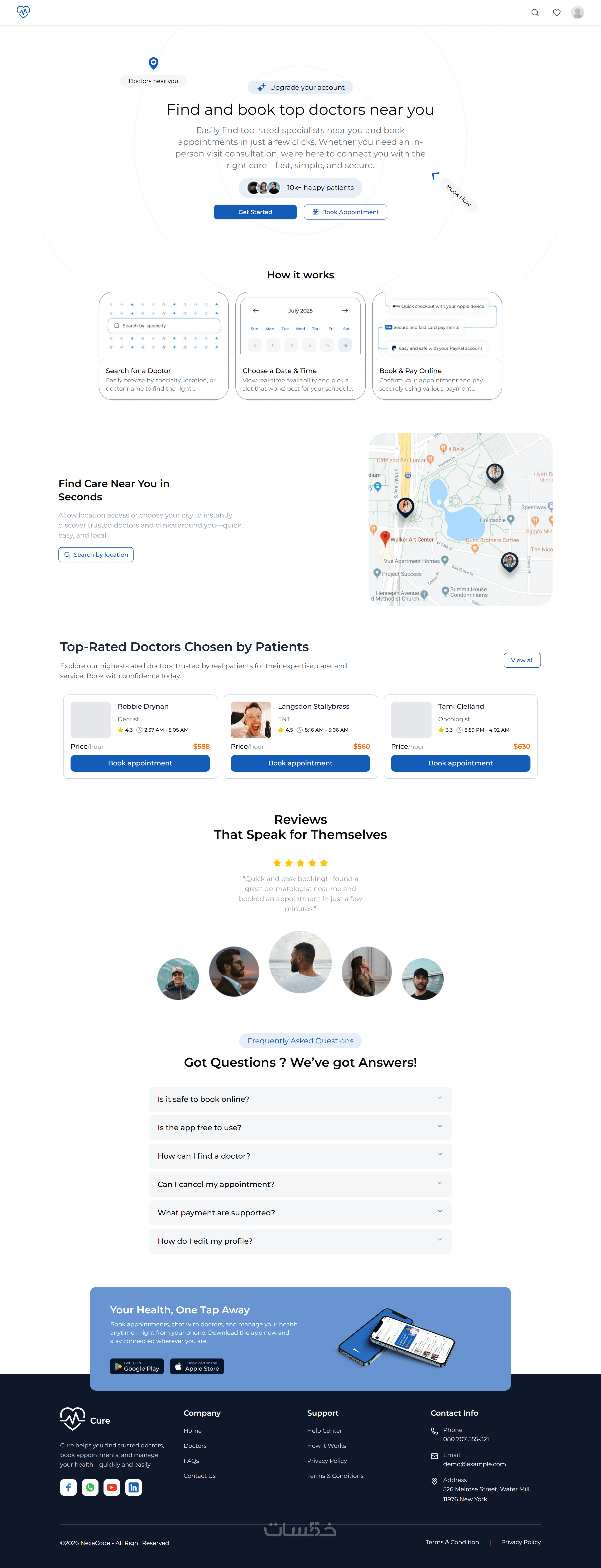Image resolution: width=601 pixels, height=1568 pixels.
Task: Open Help Center in Support menu
Action: click(x=324, y=1430)
